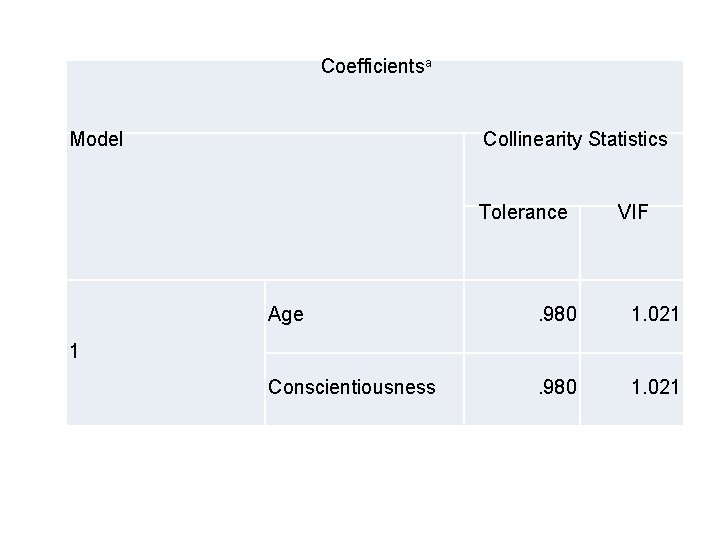This screenshot has height=540, width=720.
Task: Click Conscientiousness Tolerance value .980
Action: coord(558,387)
